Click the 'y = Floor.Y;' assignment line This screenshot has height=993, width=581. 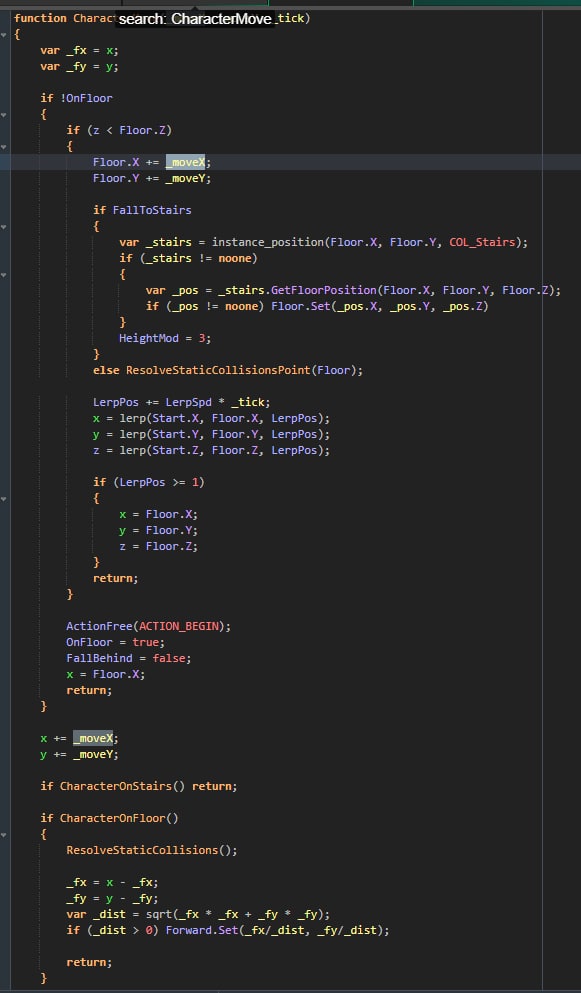click(x=158, y=530)
